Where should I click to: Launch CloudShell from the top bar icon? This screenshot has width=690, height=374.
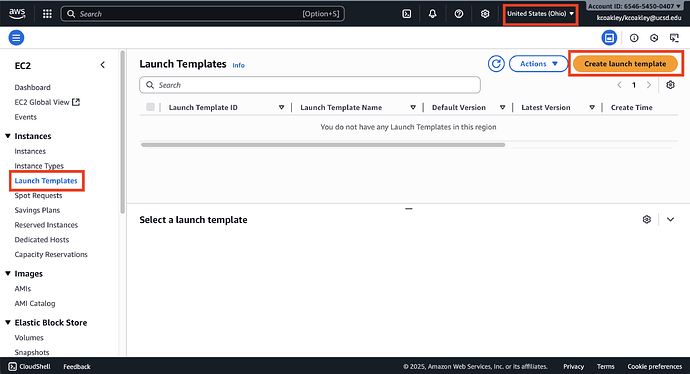coord(407,14)
